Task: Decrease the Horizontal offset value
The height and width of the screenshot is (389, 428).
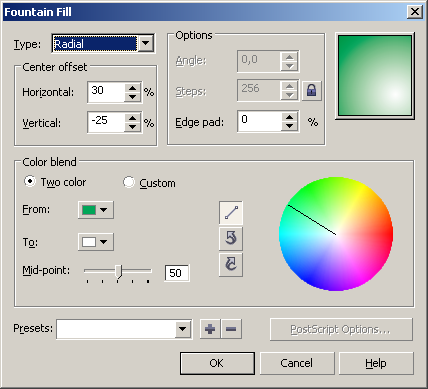Action: tap(133, 97)
